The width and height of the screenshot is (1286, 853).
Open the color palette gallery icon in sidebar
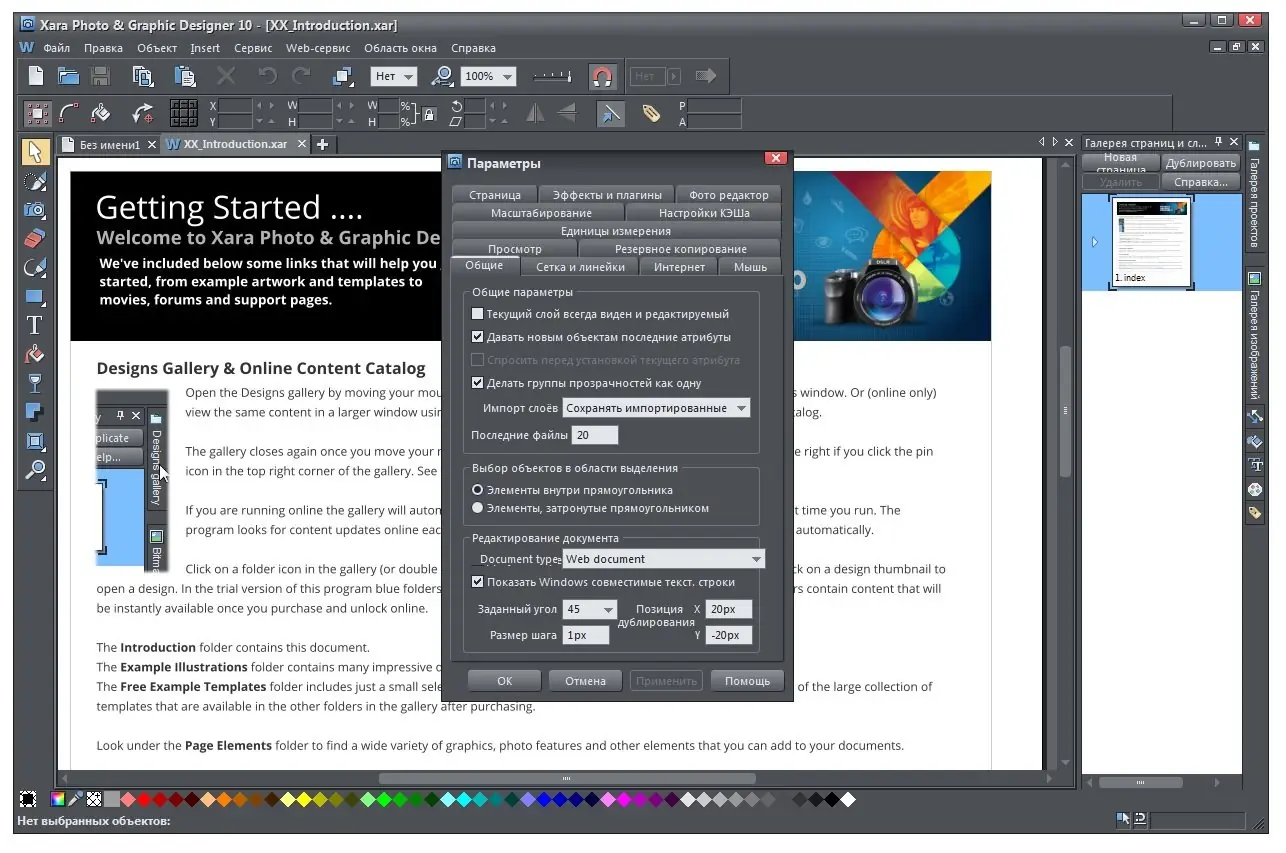(1254, 489)
